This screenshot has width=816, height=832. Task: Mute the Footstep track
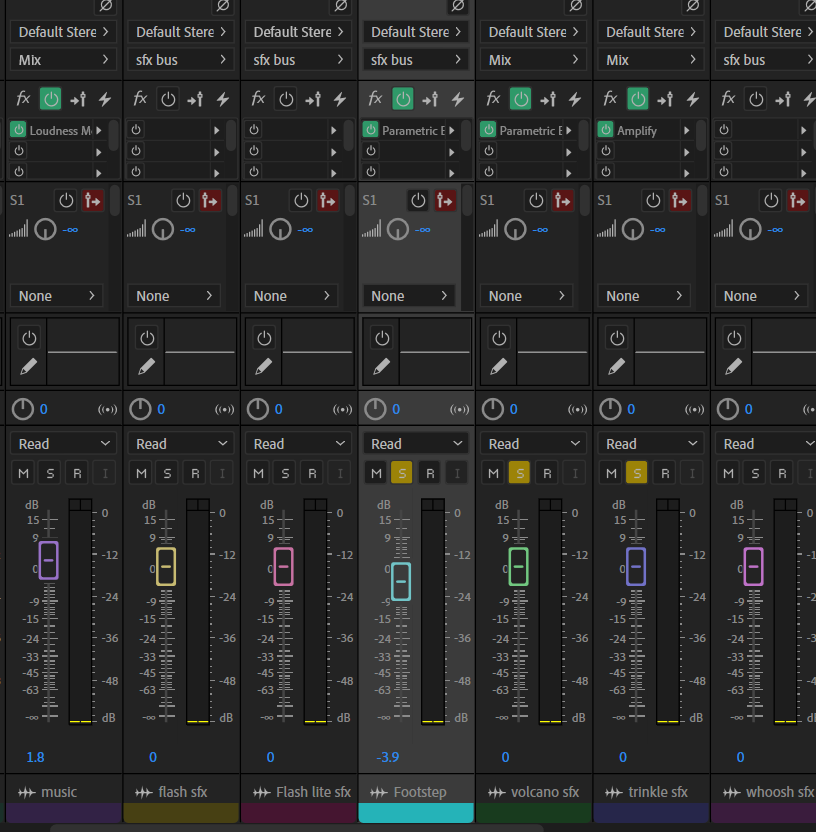(x=375, y=473)
